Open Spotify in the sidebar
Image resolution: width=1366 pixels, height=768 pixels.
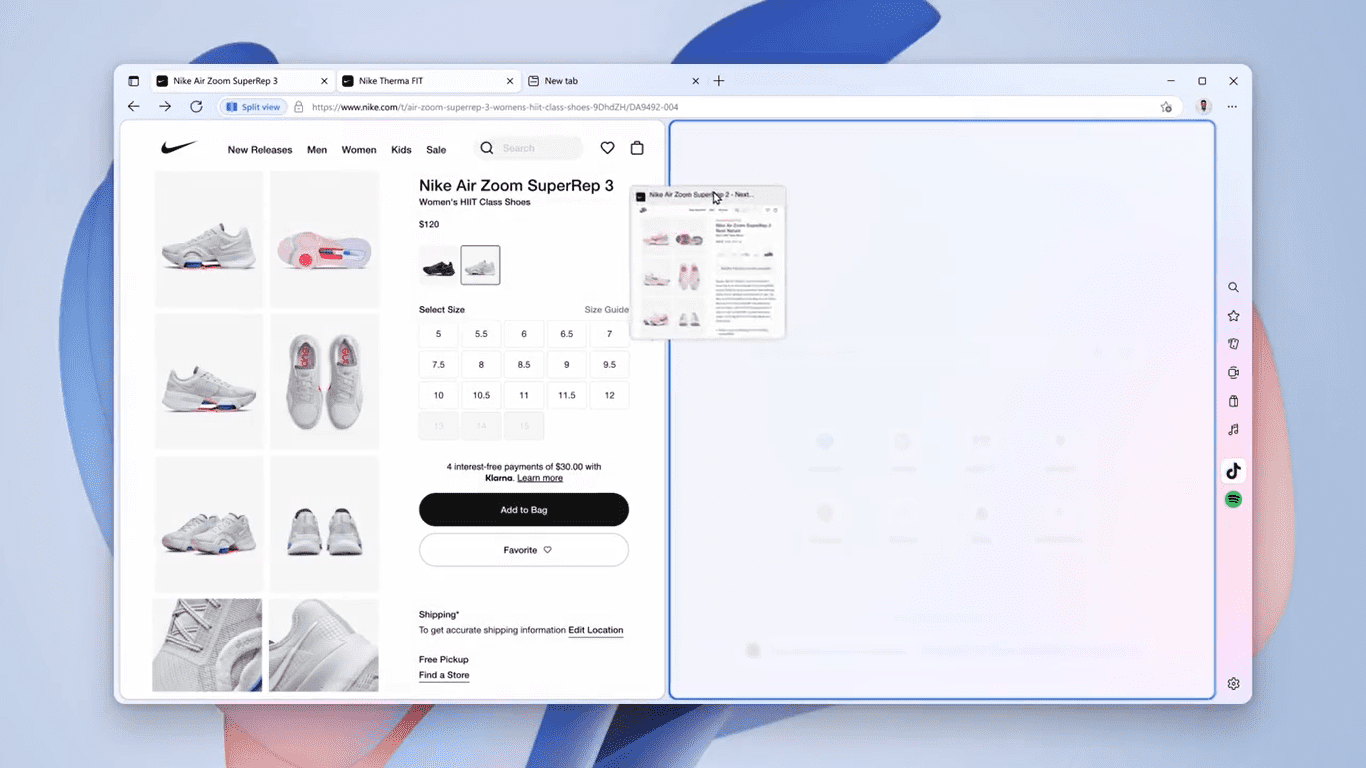(1233, 500)
